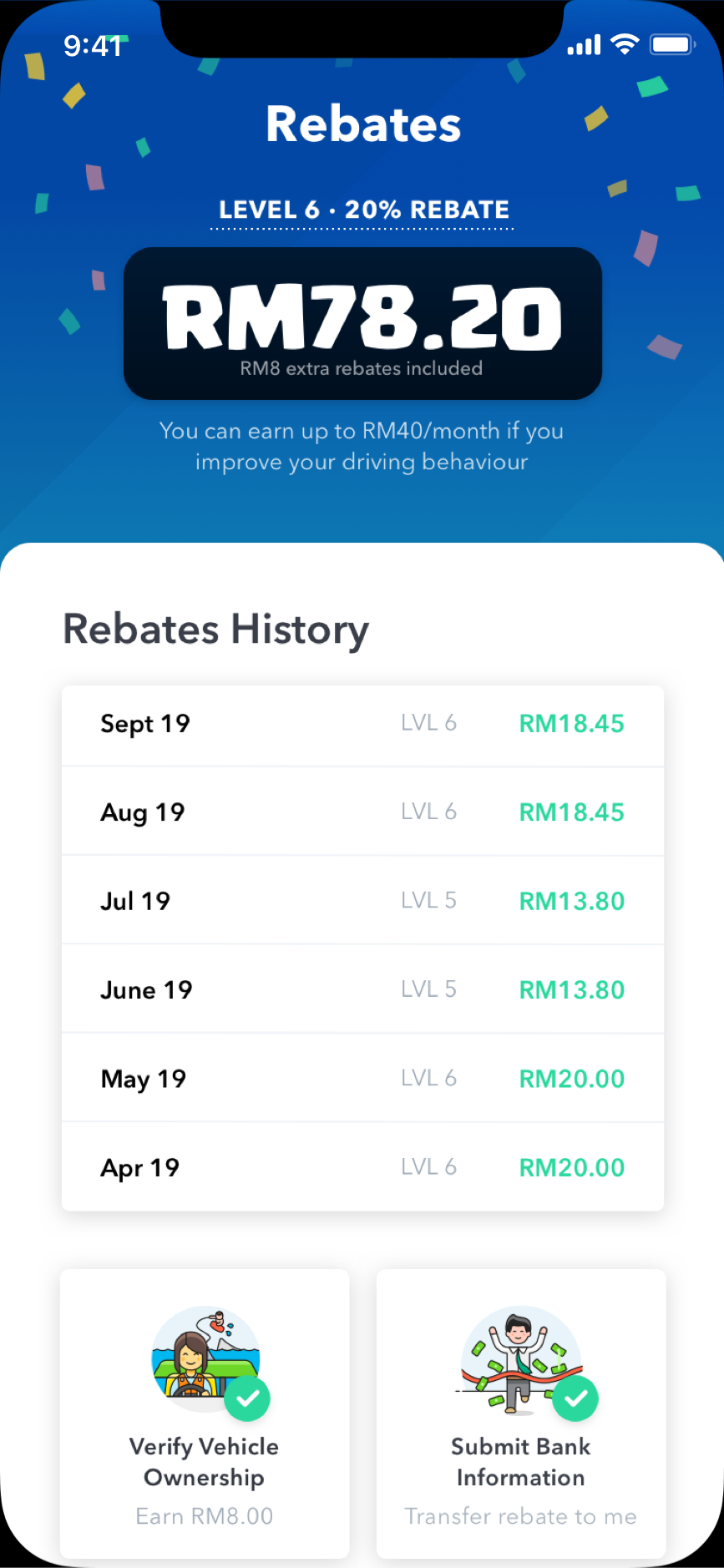Select the June 19 rebate row
Viewport: 724px width, 1568px height.
pos(362,989)
